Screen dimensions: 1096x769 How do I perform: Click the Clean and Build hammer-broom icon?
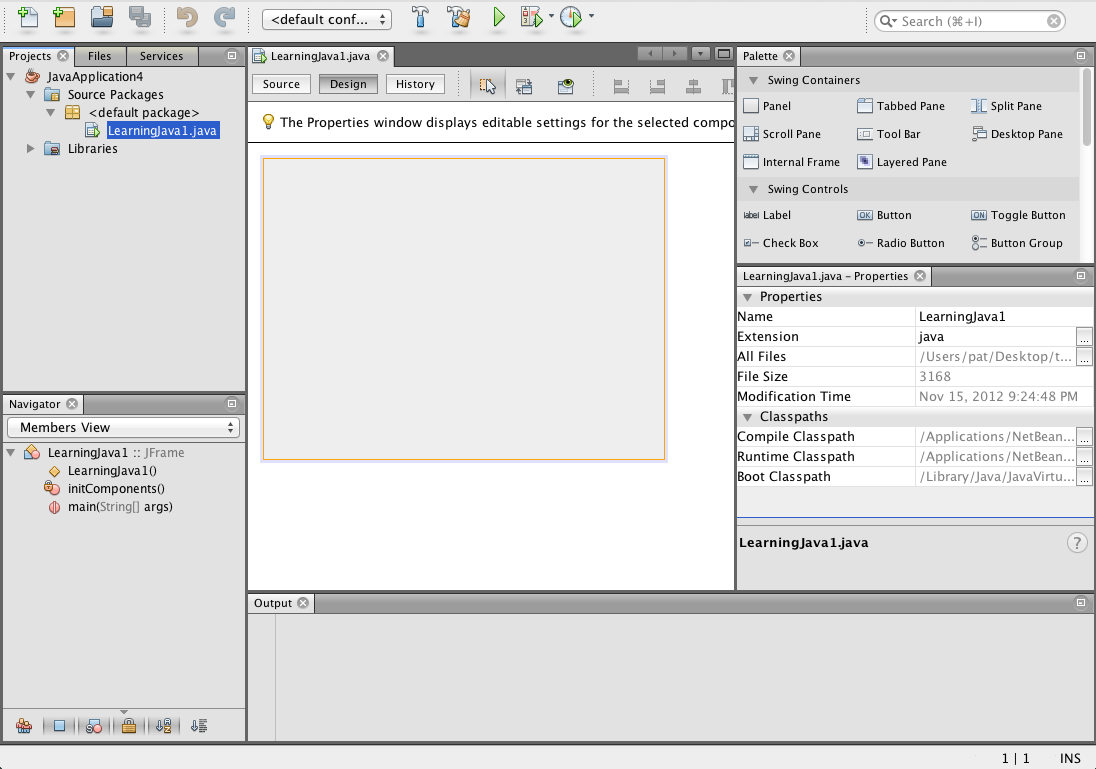click(x=459, y=17)
